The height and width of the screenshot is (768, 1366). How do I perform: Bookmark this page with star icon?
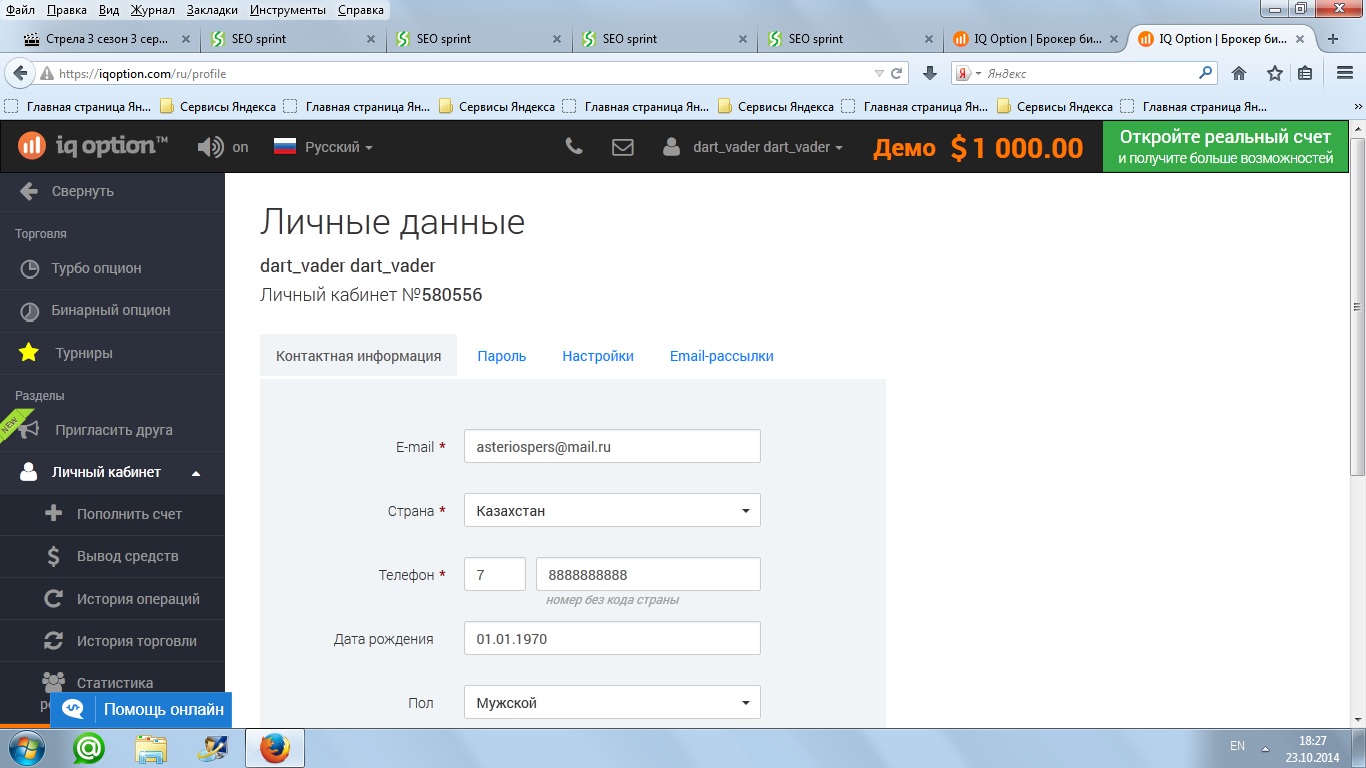(1275, 74)
